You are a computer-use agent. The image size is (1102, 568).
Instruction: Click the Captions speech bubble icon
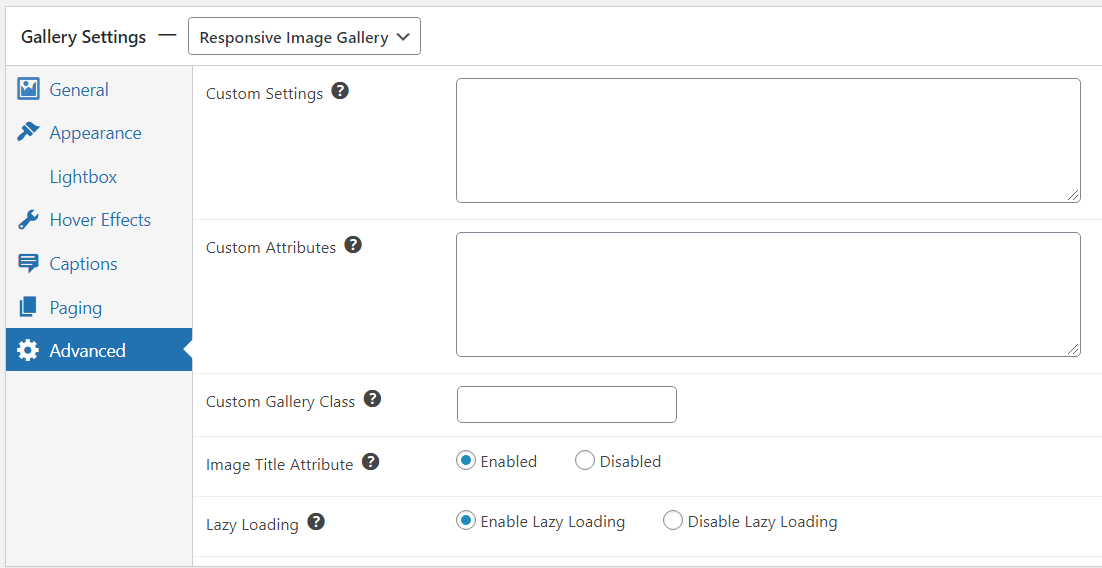[28, 264]
